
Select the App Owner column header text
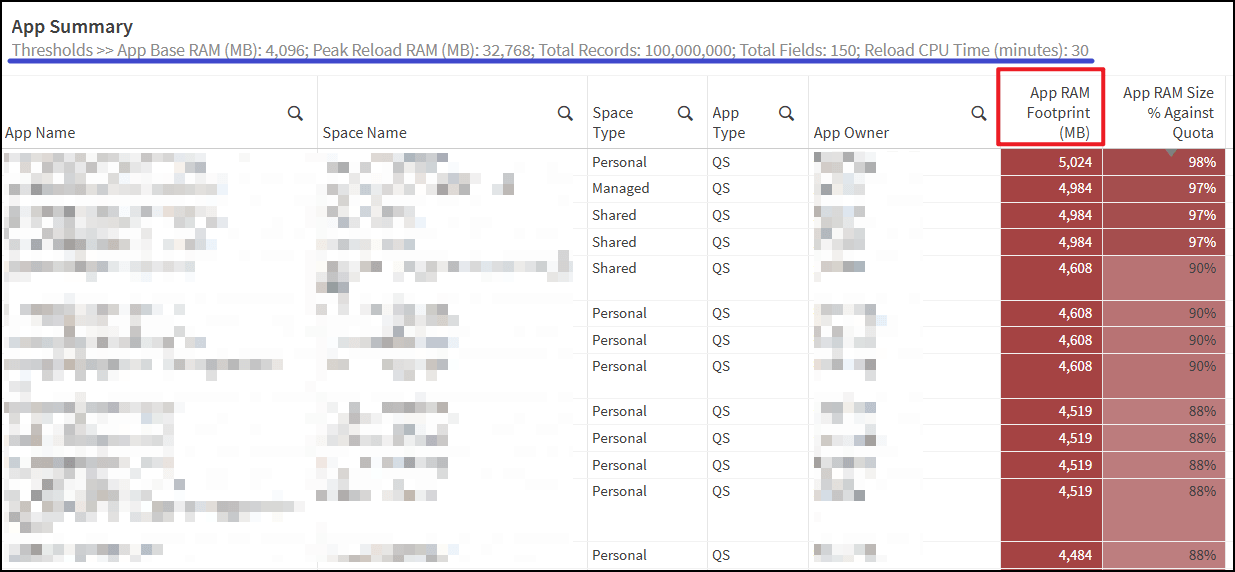tap(851, 133)
